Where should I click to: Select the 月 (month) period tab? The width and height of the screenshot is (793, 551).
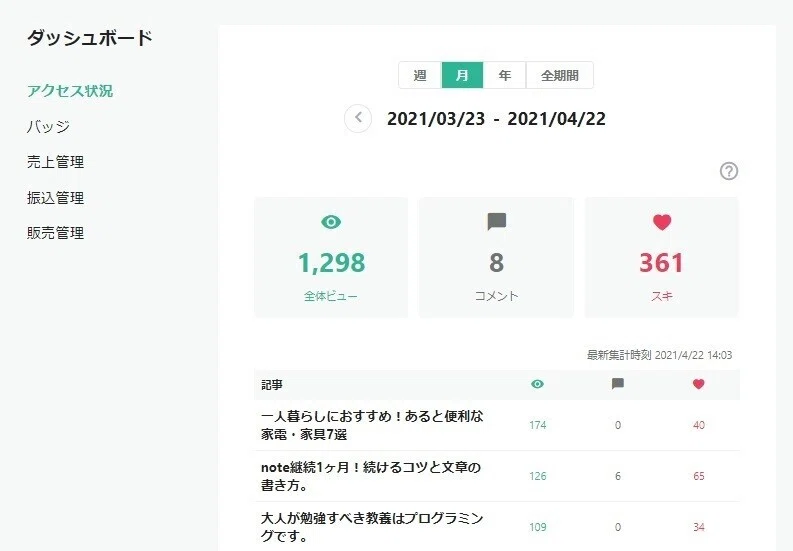(x=462, y=75)
